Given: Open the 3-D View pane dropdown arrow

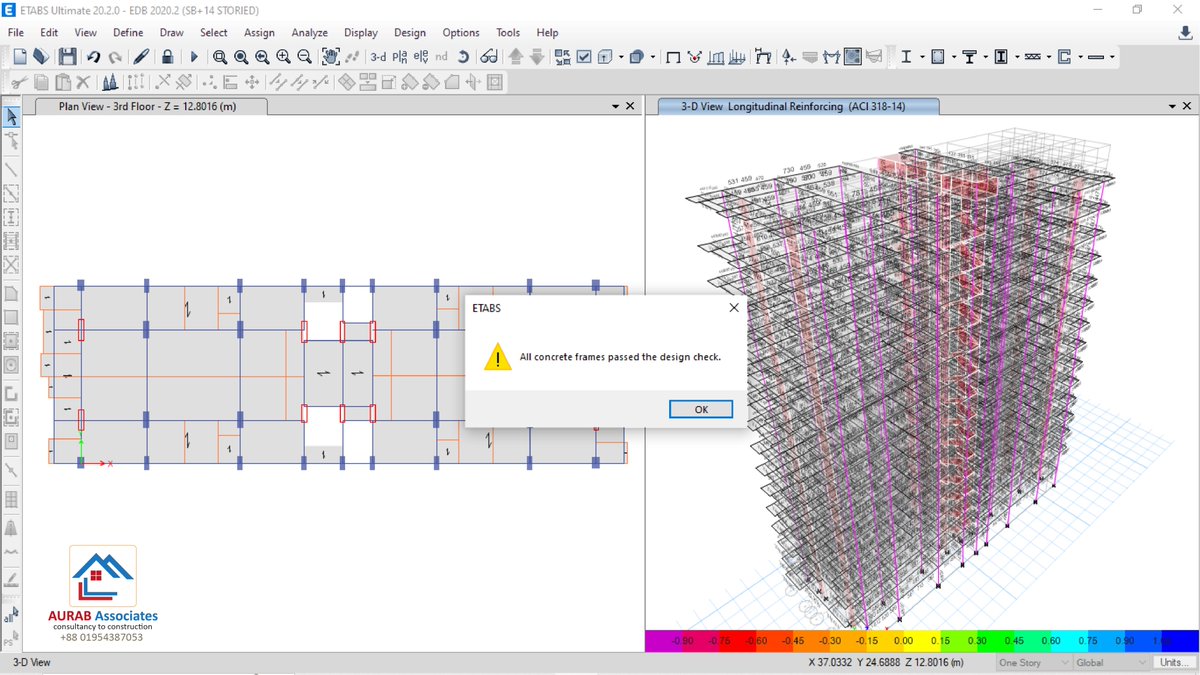Looking at the screenshot, I should 1172,106.
